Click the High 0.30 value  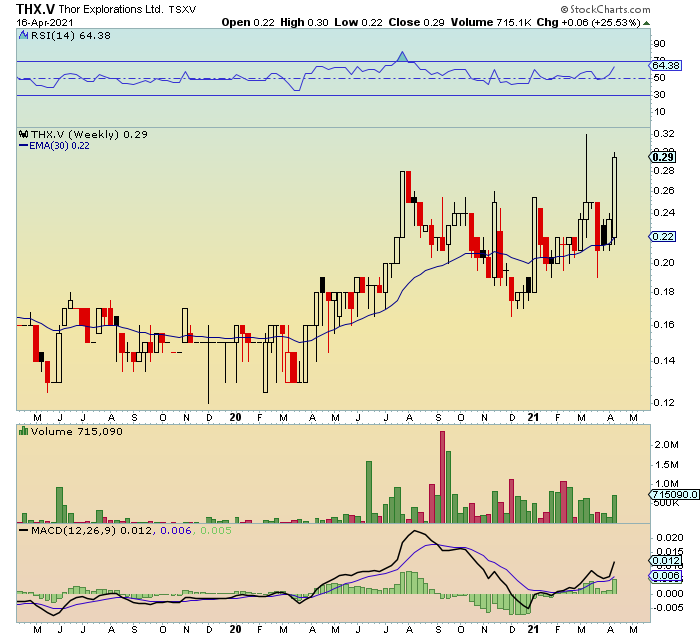[x=304, y=22]
